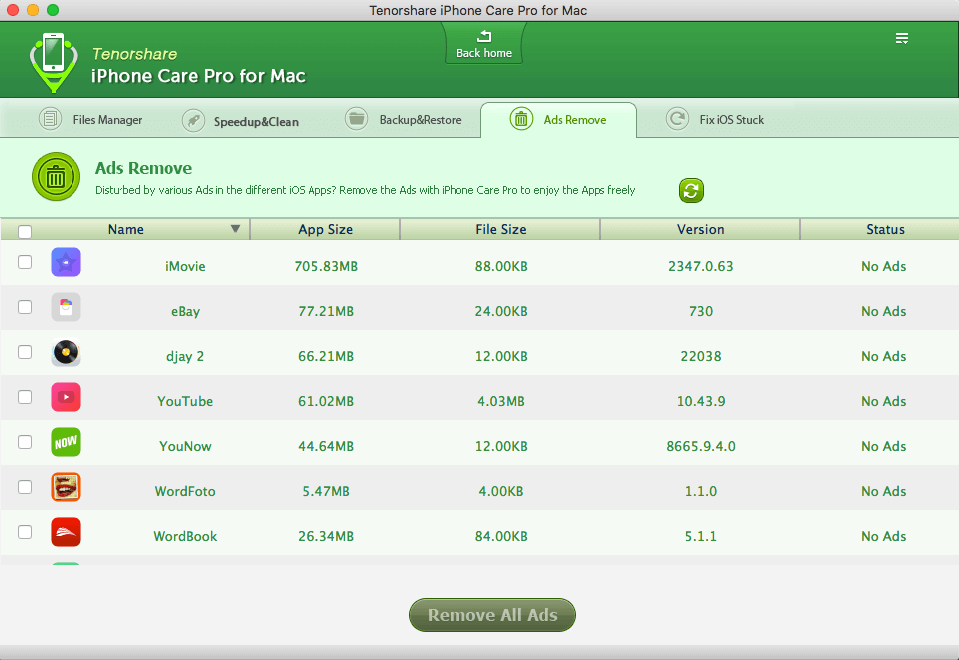Click the 4.03MB file size cell

click(x=501, y=401)
